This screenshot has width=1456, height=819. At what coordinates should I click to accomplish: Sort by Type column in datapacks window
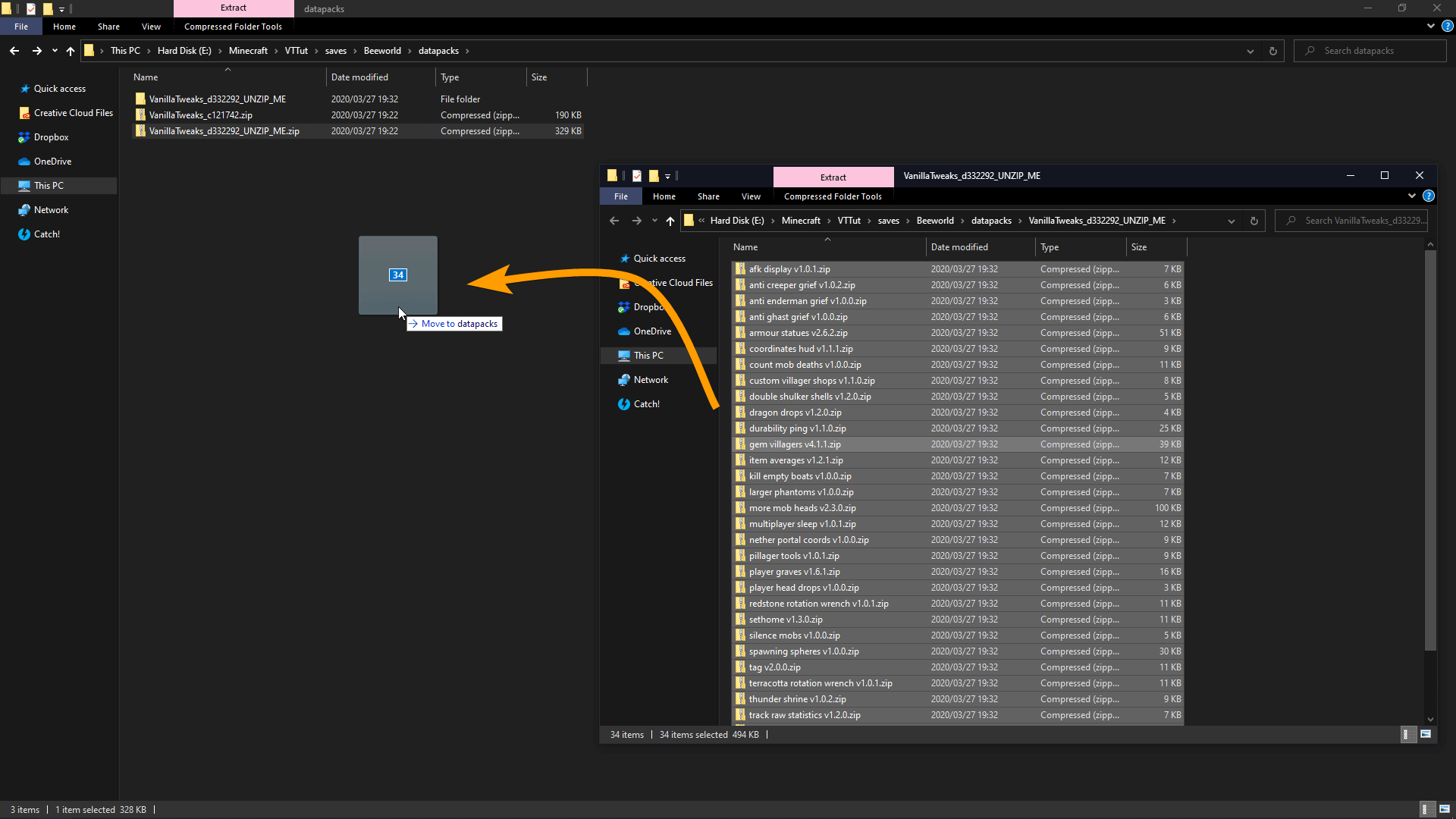[x=481, y=77]
